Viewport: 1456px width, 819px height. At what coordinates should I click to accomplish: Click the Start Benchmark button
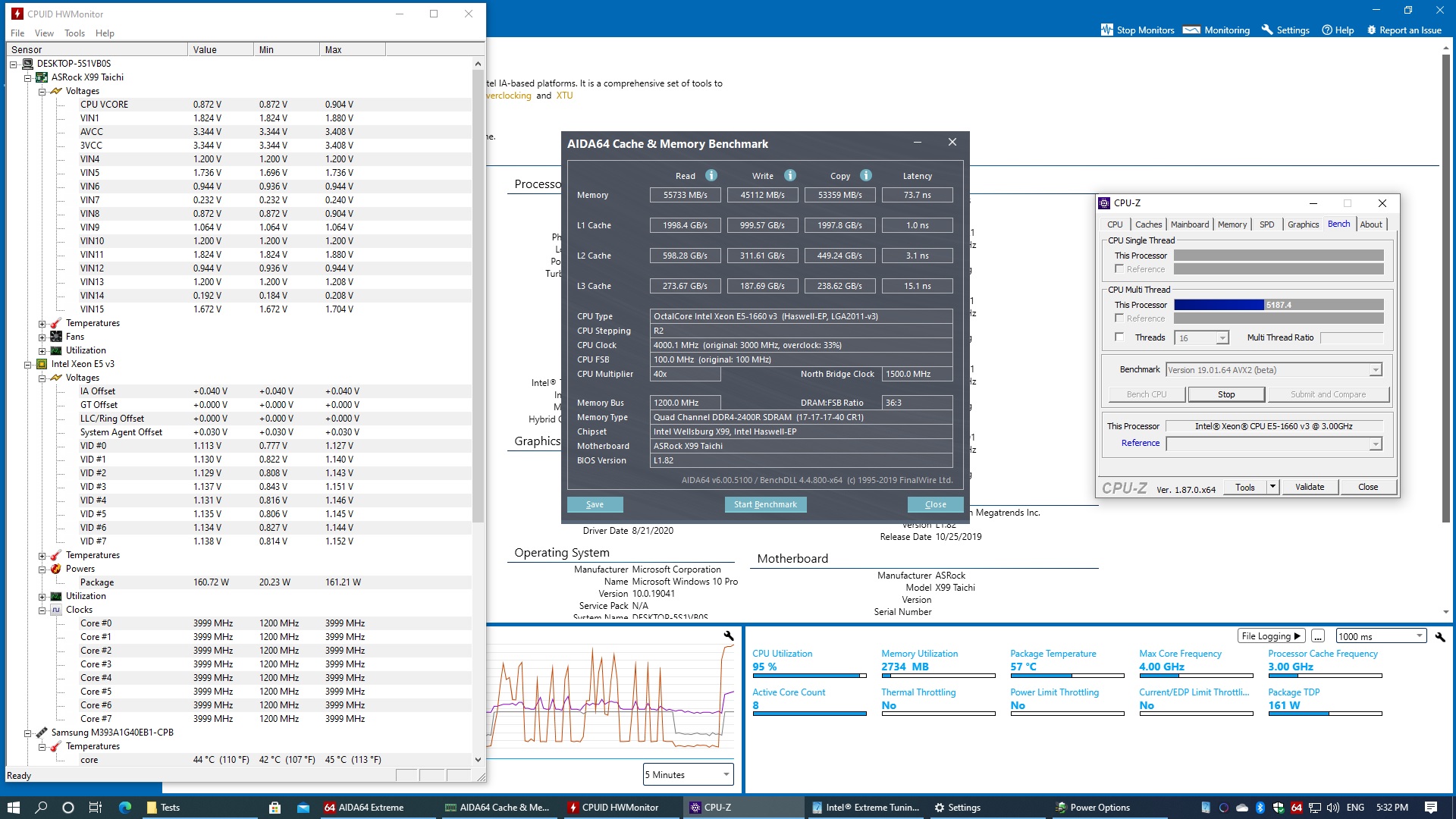(764, 504)
